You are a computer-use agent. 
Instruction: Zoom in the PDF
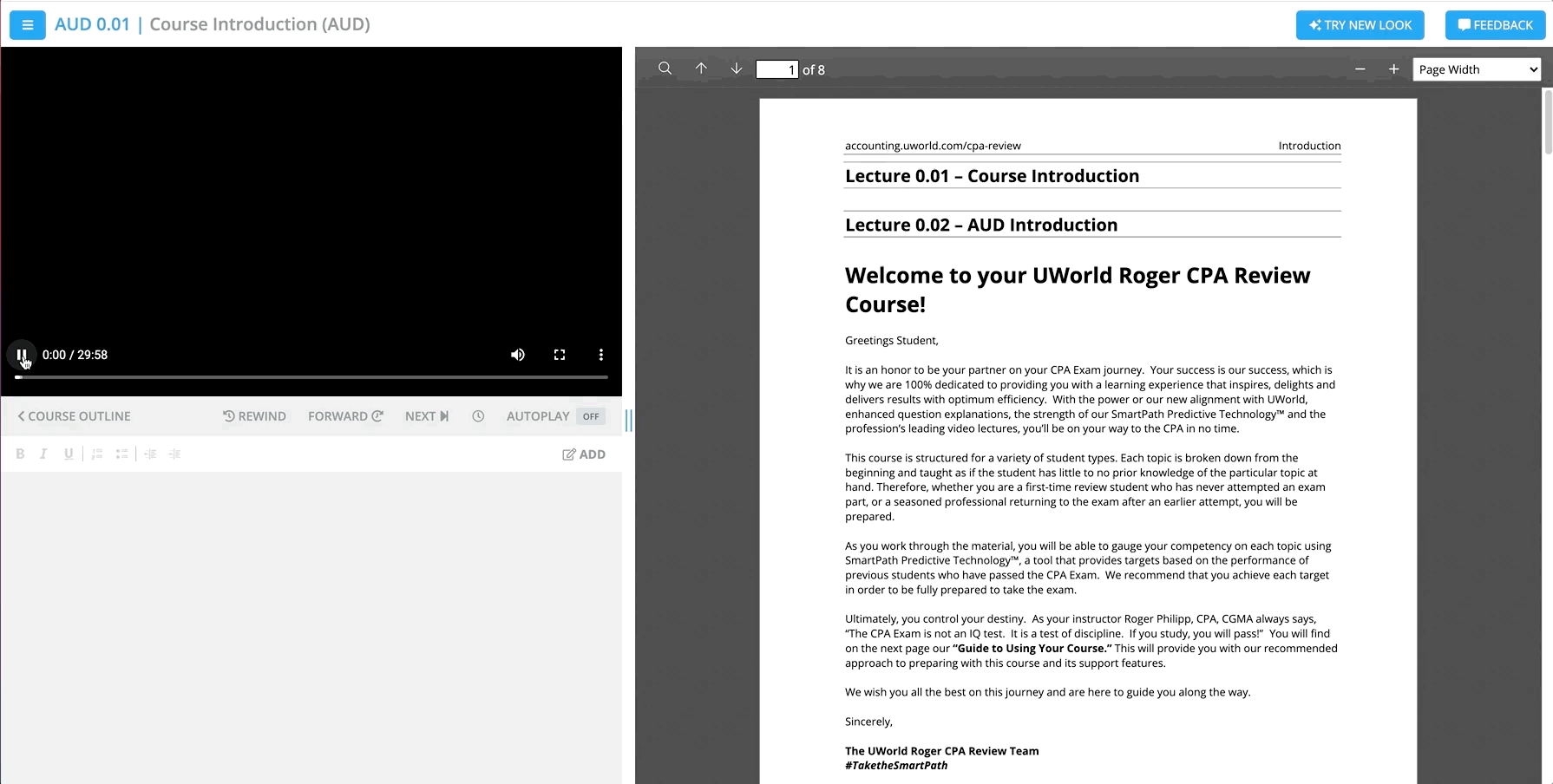tap(1393, 69)
